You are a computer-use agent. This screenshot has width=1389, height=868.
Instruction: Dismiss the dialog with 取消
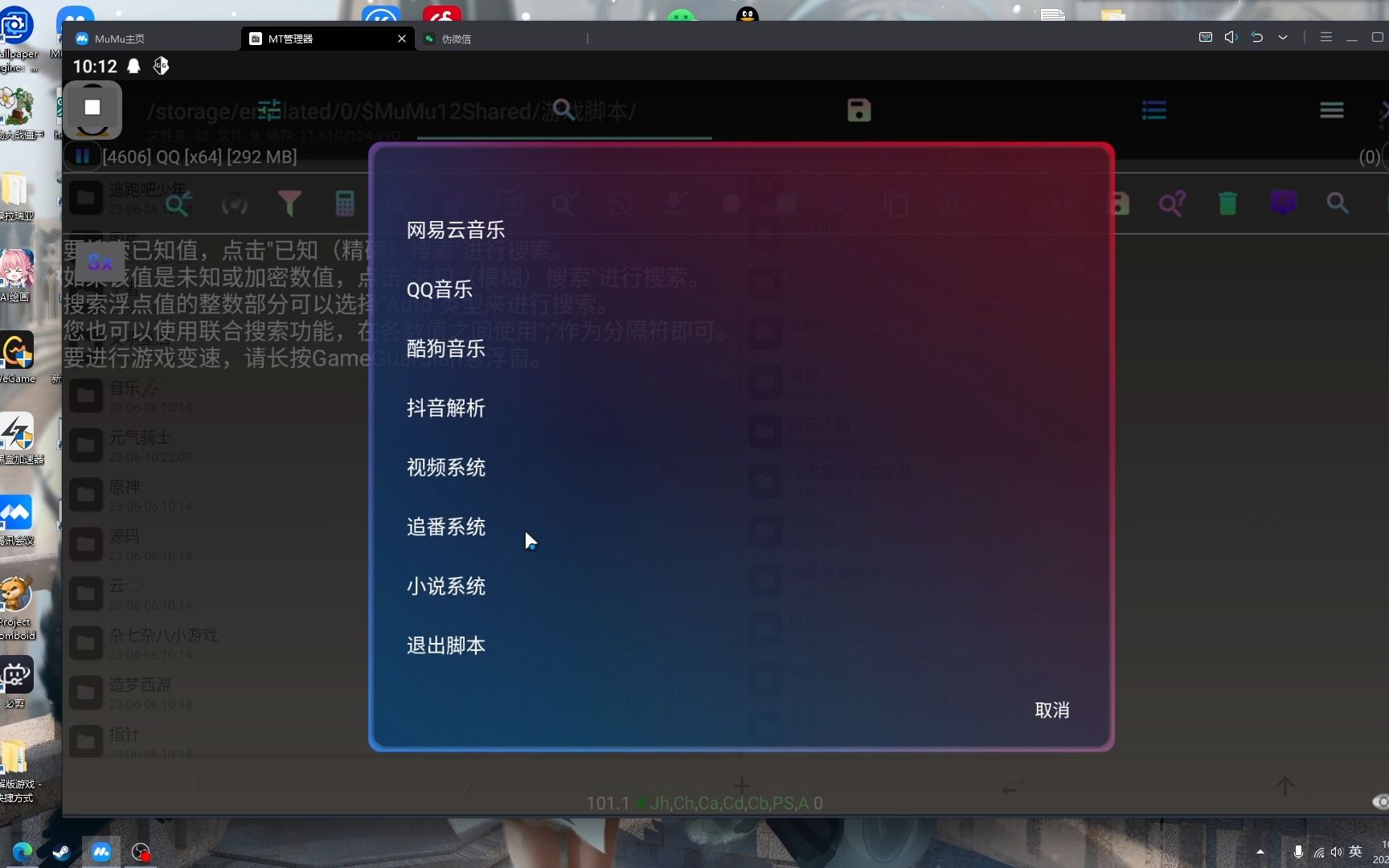[1051, 710]
